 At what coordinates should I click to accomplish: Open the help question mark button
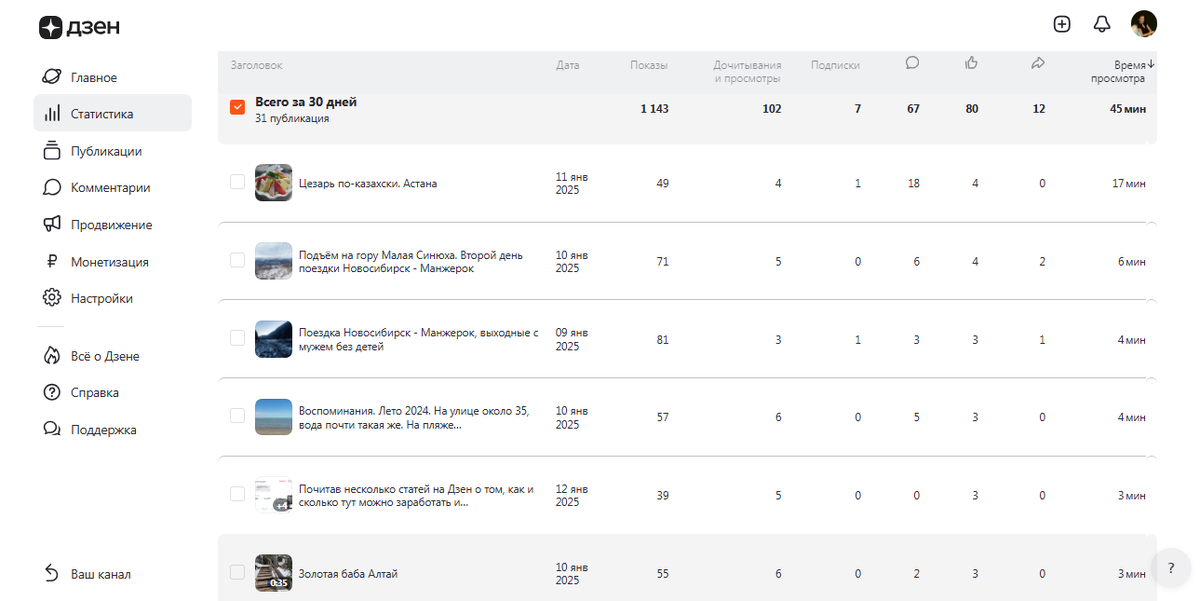(1171, 568)
